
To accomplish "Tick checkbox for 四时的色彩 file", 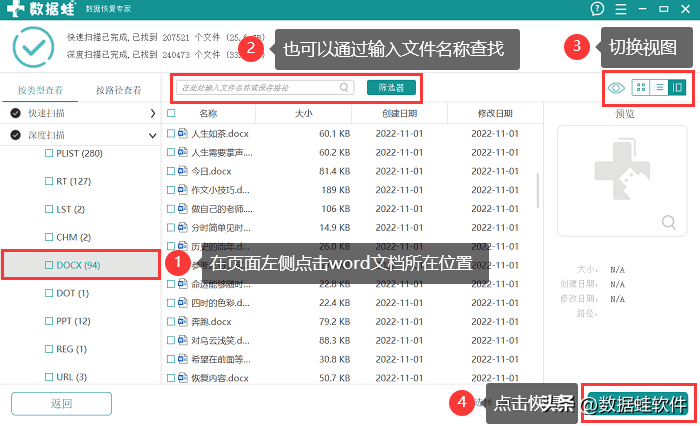I will (x=171, y=302).
